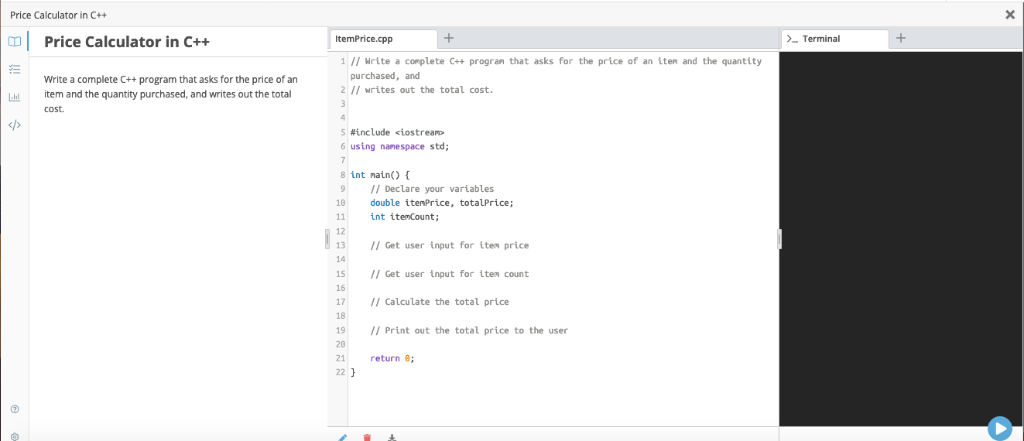This screenshot has width=1024, height=441.
Task: Click the instructions paragraph starting 'Write a complete C++ program'
Action: pos(171,94)
